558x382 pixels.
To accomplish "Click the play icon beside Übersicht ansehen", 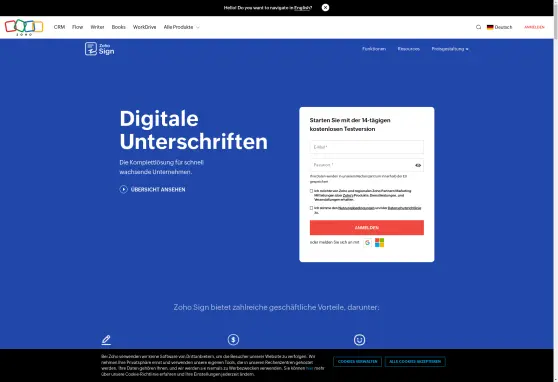I will (x=123, y=189).
